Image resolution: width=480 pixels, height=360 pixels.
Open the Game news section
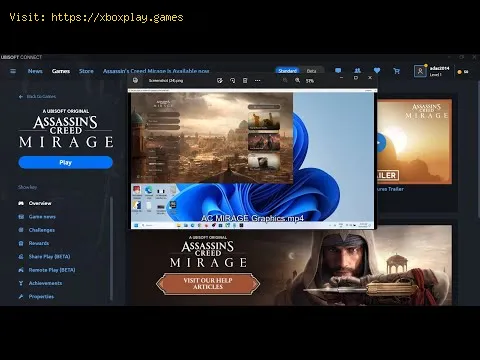[37, 217]
